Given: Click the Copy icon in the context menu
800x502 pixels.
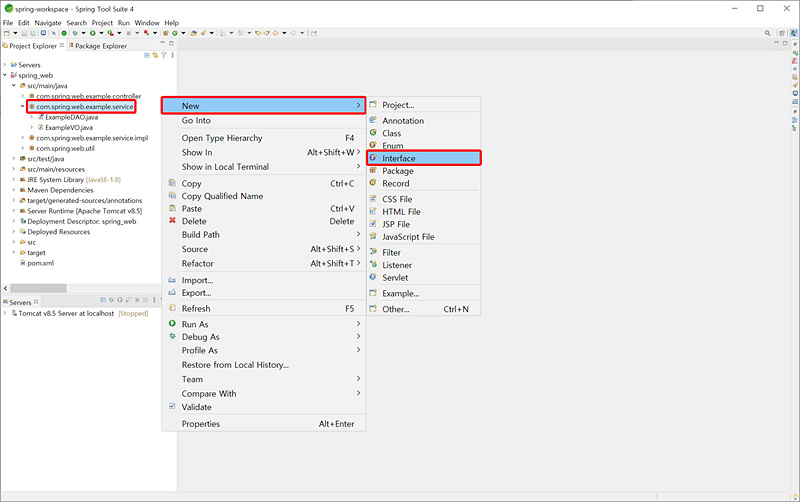Looking at the screenshot, I should (172, 183).
